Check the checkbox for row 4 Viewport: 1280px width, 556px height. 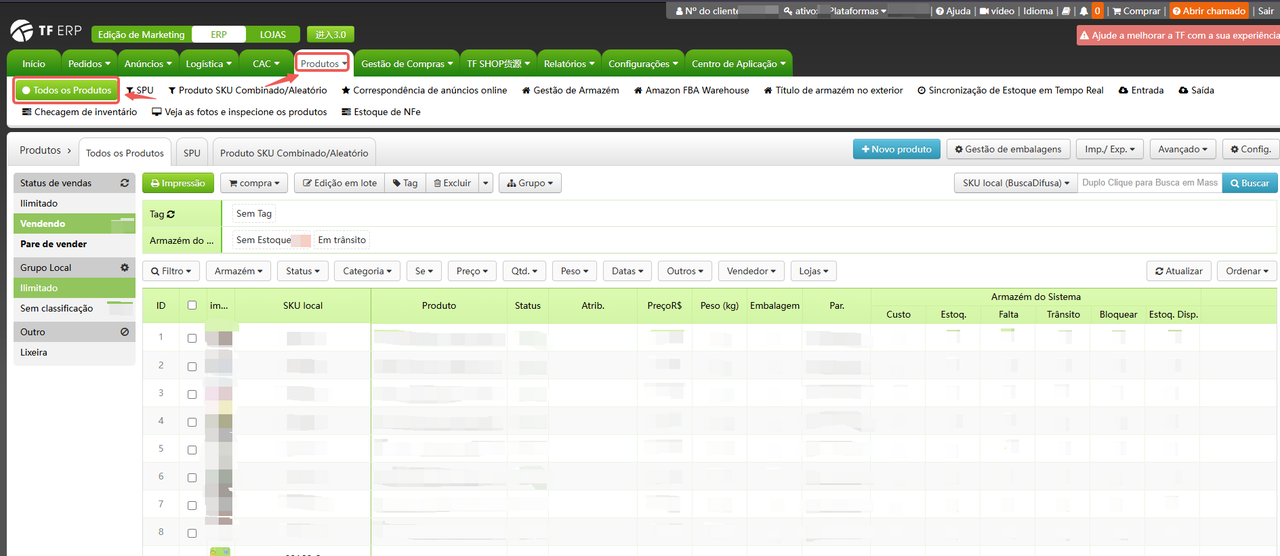(x=192, y=422)
